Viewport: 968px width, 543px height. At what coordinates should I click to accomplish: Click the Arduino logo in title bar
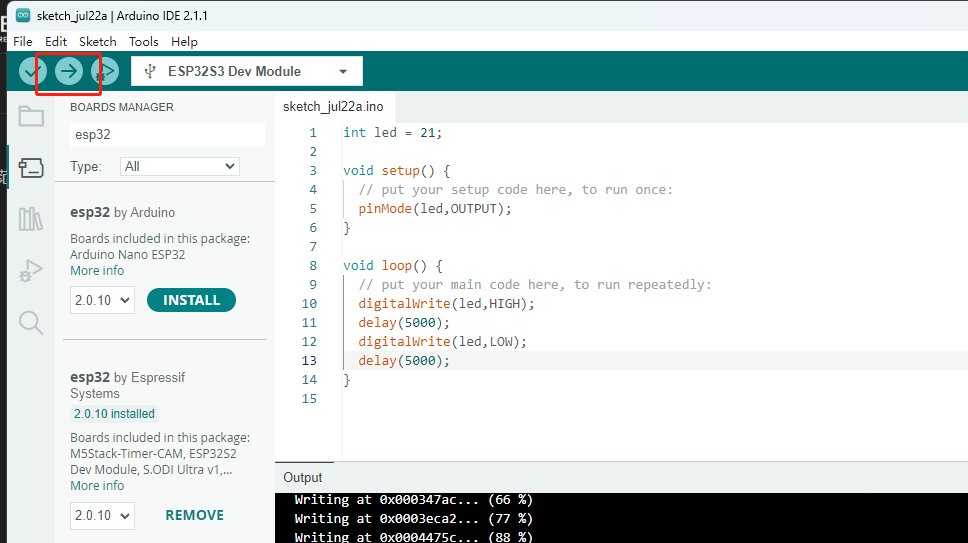[x=23, y=15]
